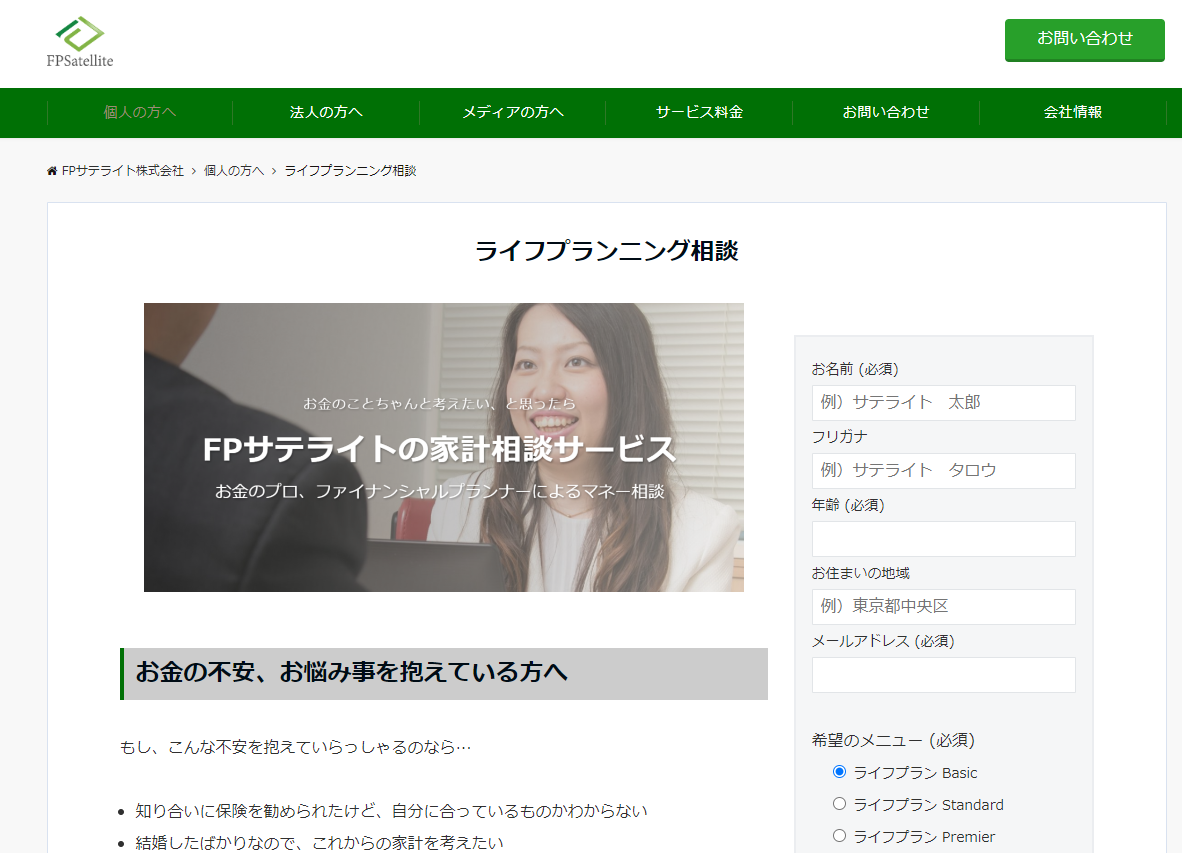Click the お名前 input field

coord(943,403)
